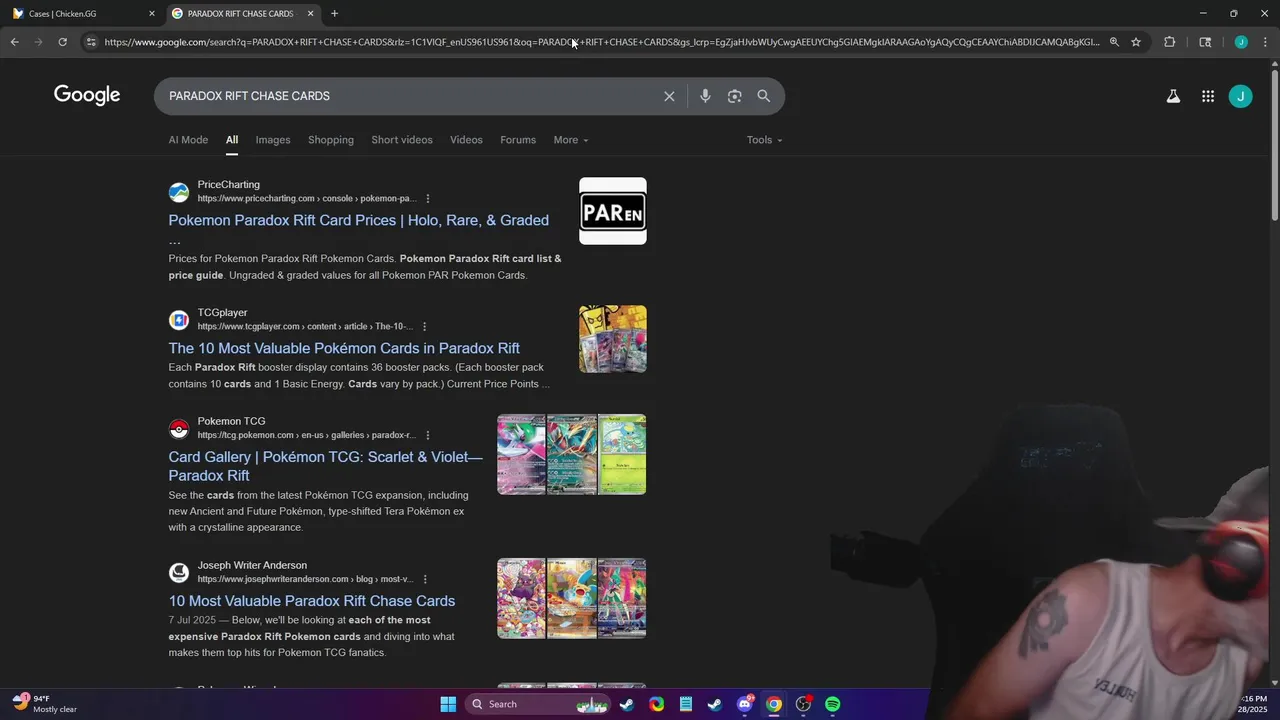Screen dimensions: 1280x720
Task: Submit search with the magnifier button
Action: [x=764, y=96]
